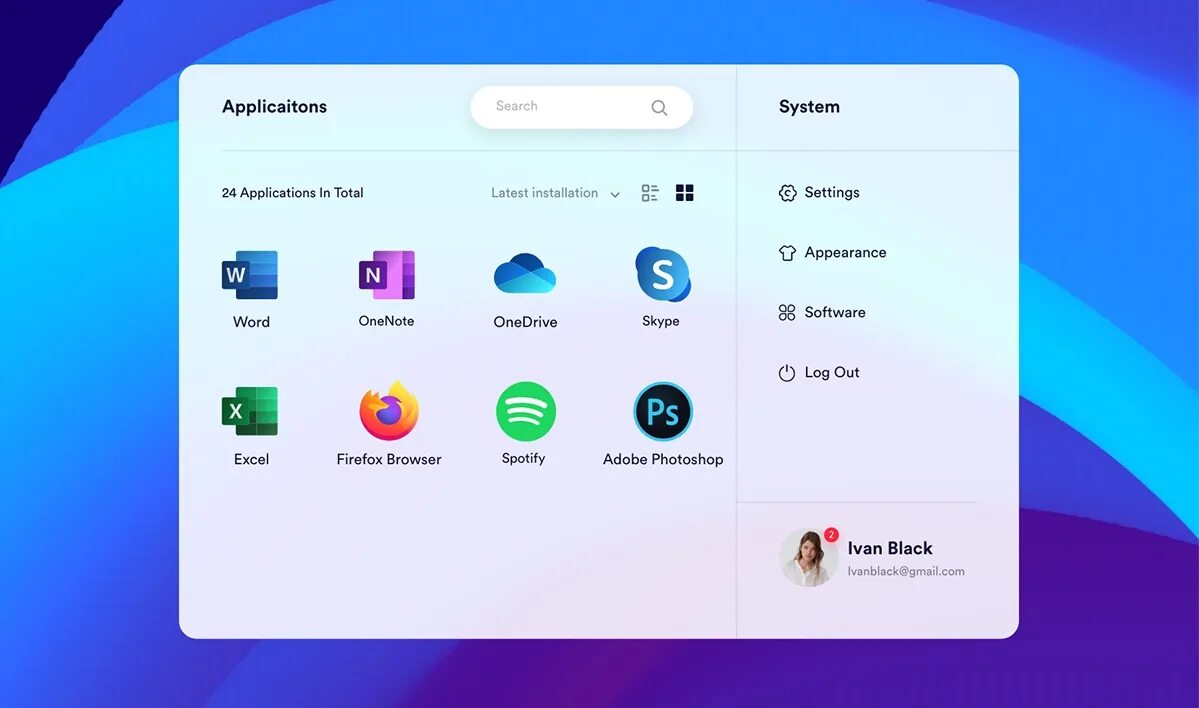The image size is (1199, 708).
Task: Click the Firefox Browser label text
Action: tap(389, 460)
